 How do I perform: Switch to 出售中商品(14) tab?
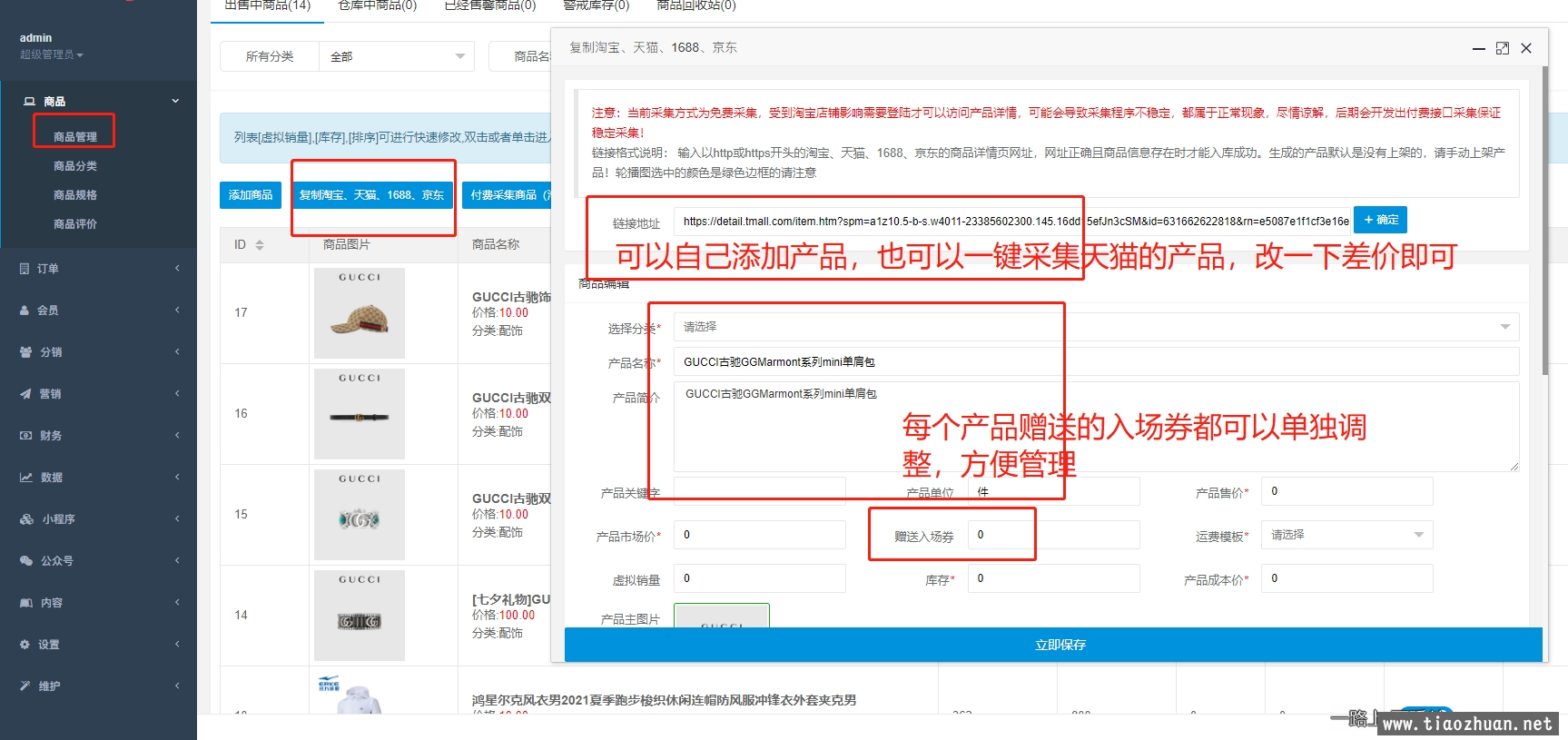pos(267,5)
